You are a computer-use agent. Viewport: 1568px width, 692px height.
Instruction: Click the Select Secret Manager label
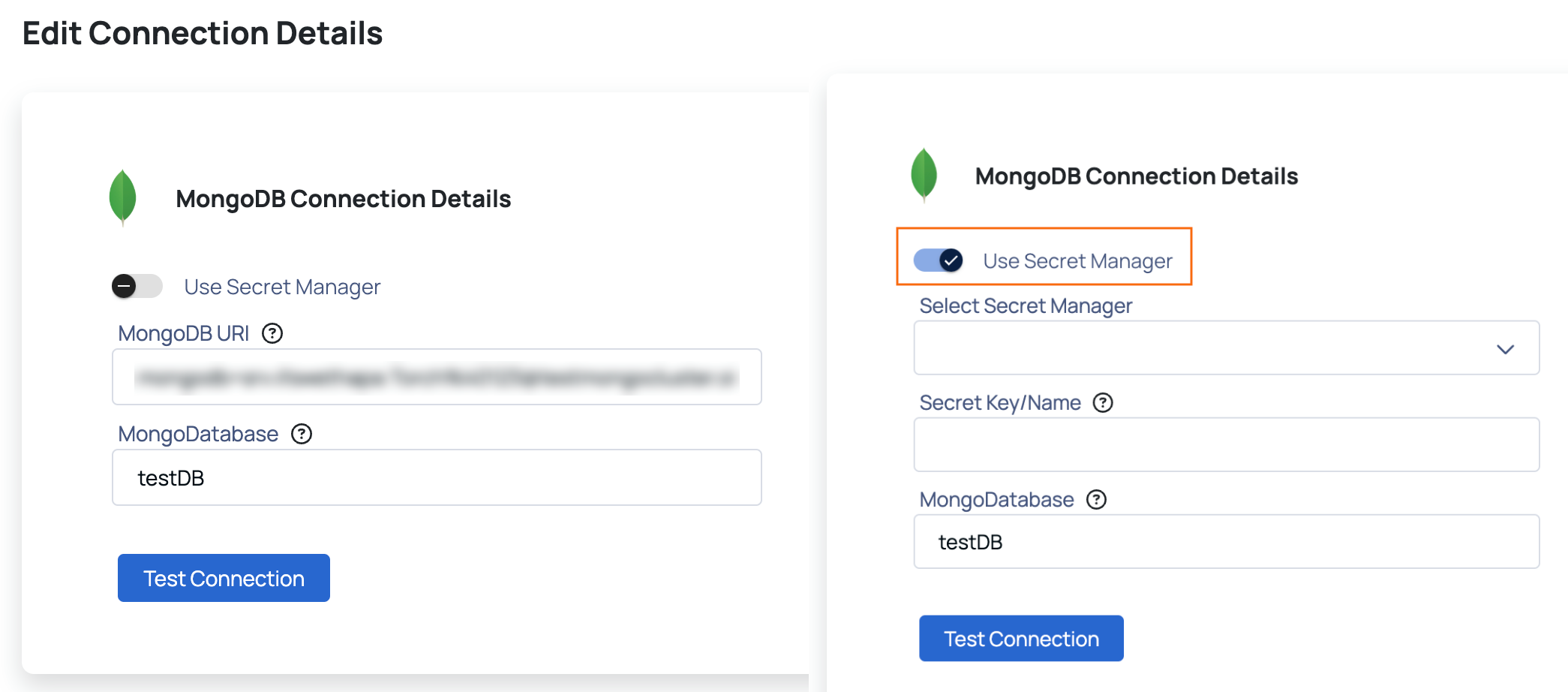click(1026, 306)
